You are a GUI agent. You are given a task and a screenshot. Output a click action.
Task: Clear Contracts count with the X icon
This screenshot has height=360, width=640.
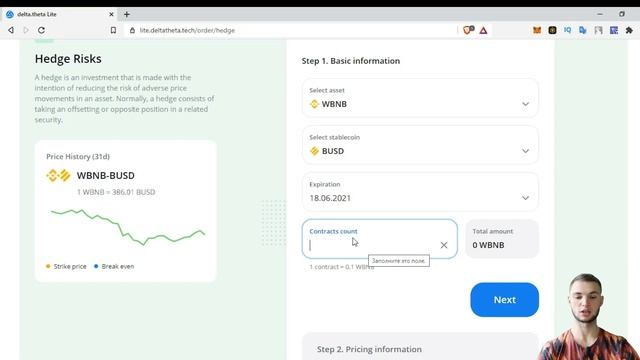point(444,245)
